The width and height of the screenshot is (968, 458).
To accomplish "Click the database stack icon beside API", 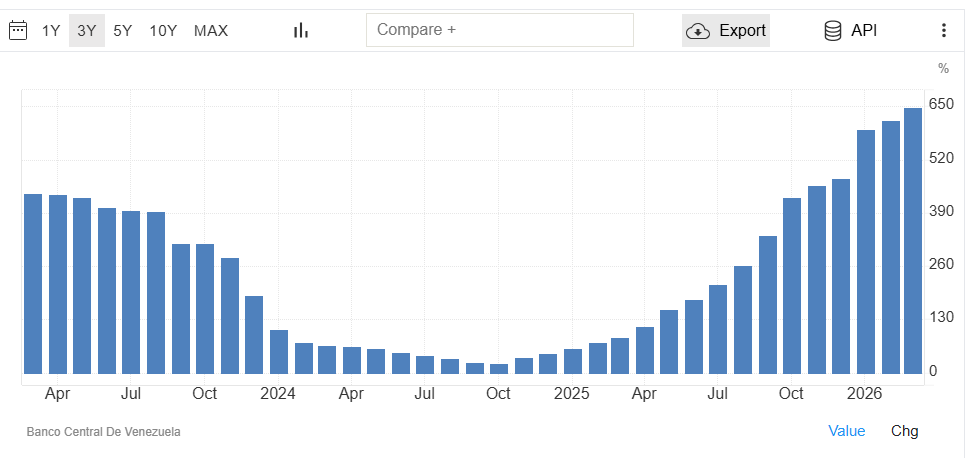I will [833, 30].
